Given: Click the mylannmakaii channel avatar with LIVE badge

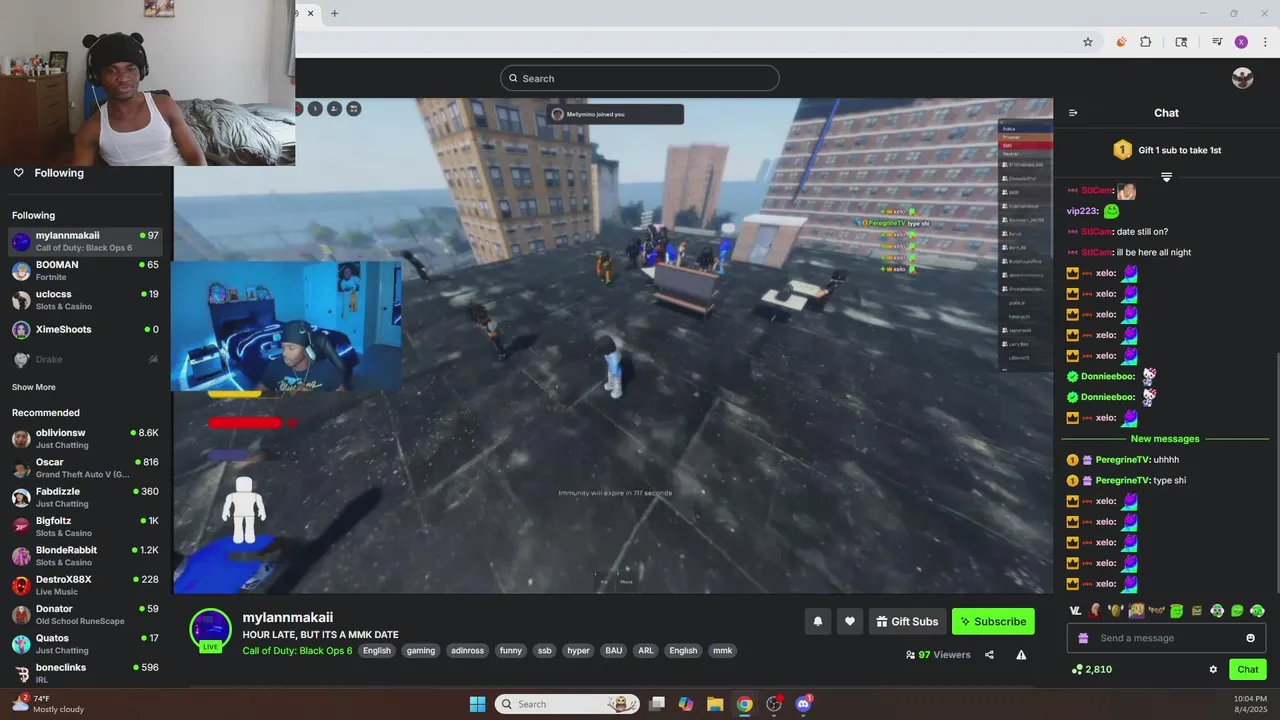Looking at the screenshot, I should (210, 630).
